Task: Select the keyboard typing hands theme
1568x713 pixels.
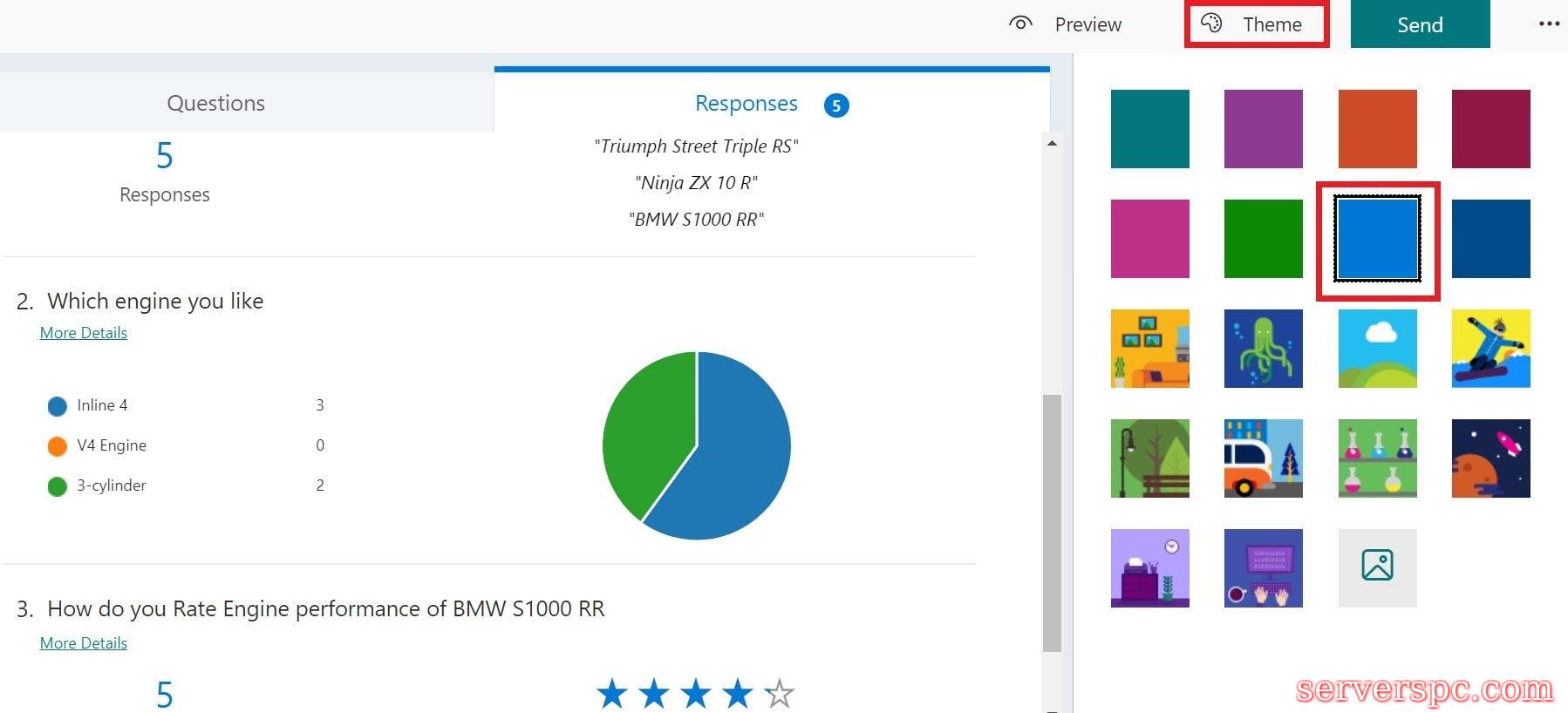Action: coord(1263,567)
